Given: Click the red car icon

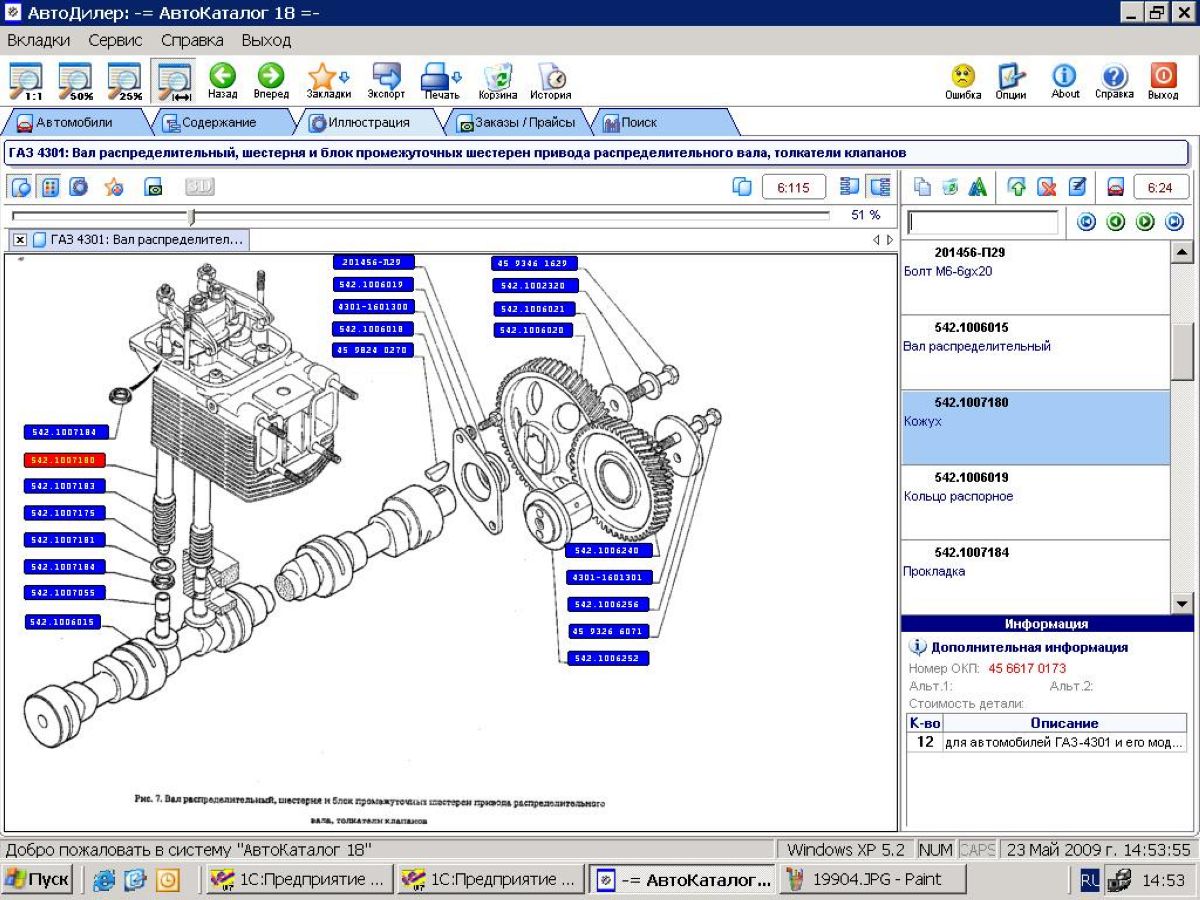Looking at the screenshot, I should pos(1115,186).
